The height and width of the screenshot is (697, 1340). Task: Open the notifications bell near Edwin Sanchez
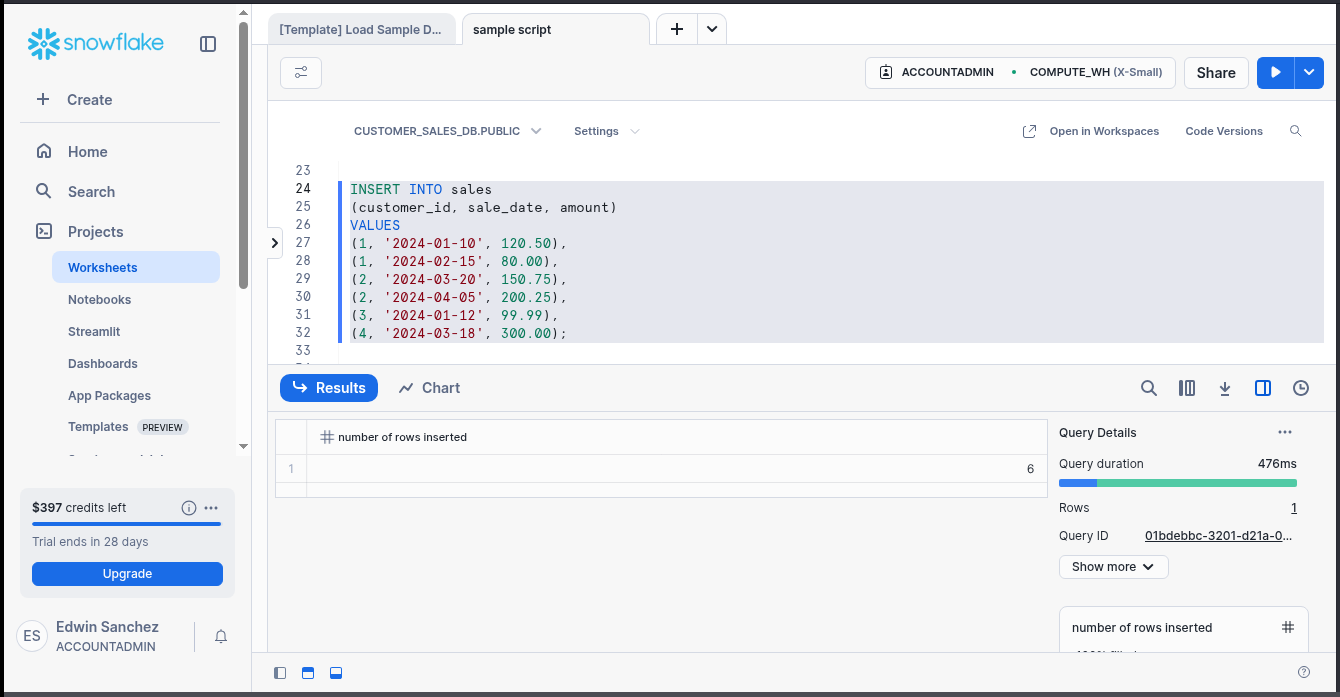(x=220, y=636)
